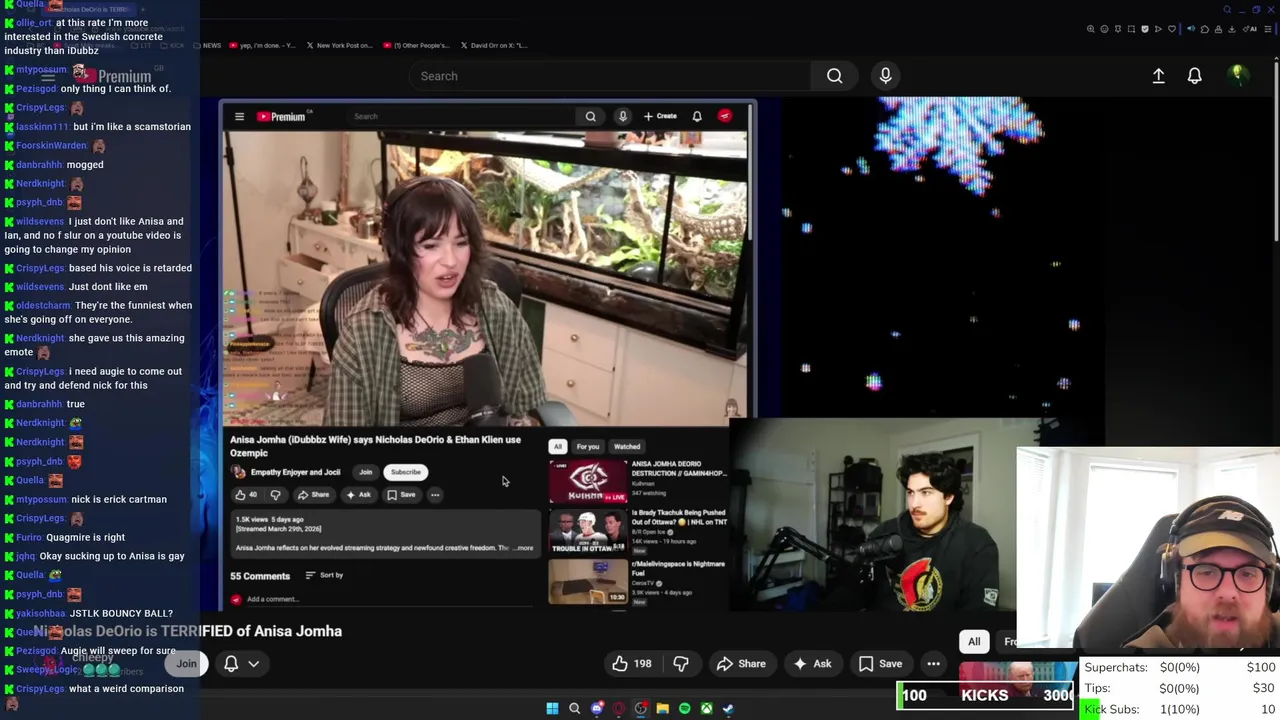Open inner YouTube account avatar
The image size is (1280, 720).
click(x=725, y=116)
